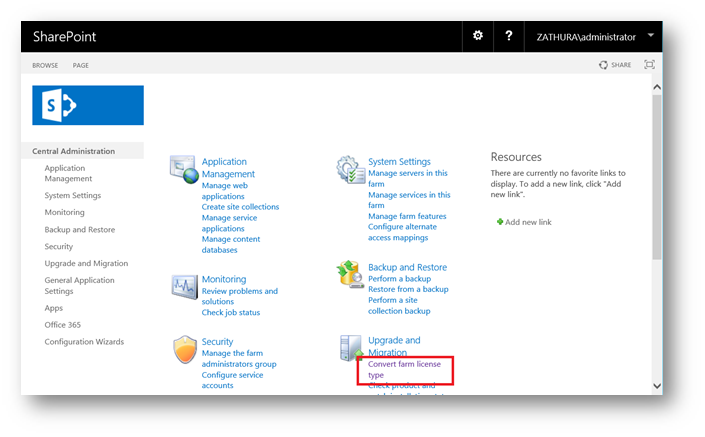Click the green Add new link icon
705x437 pixels.
(500, 222)
